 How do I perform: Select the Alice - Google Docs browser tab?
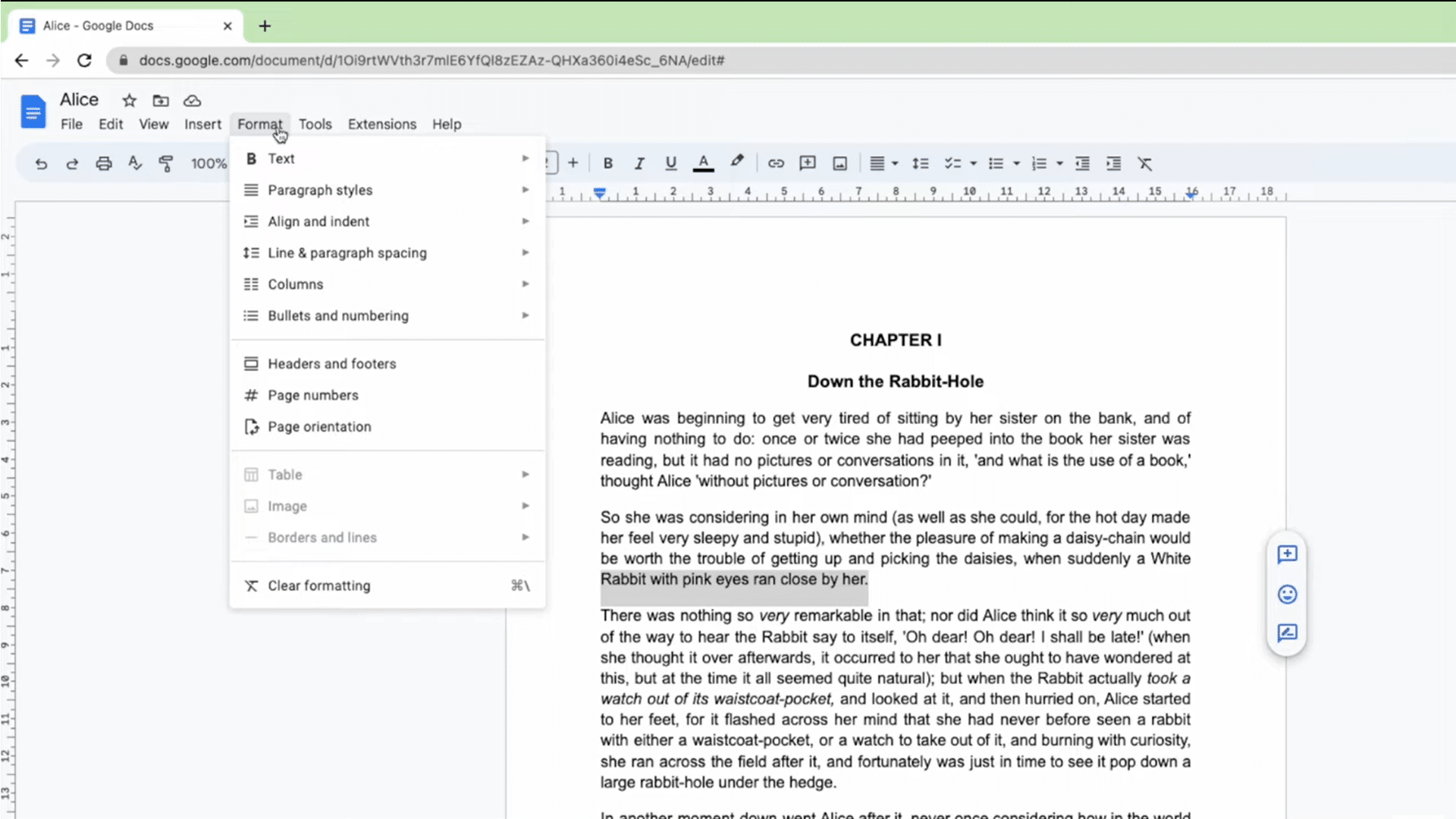pyautogui.click(x=126, y=26)
